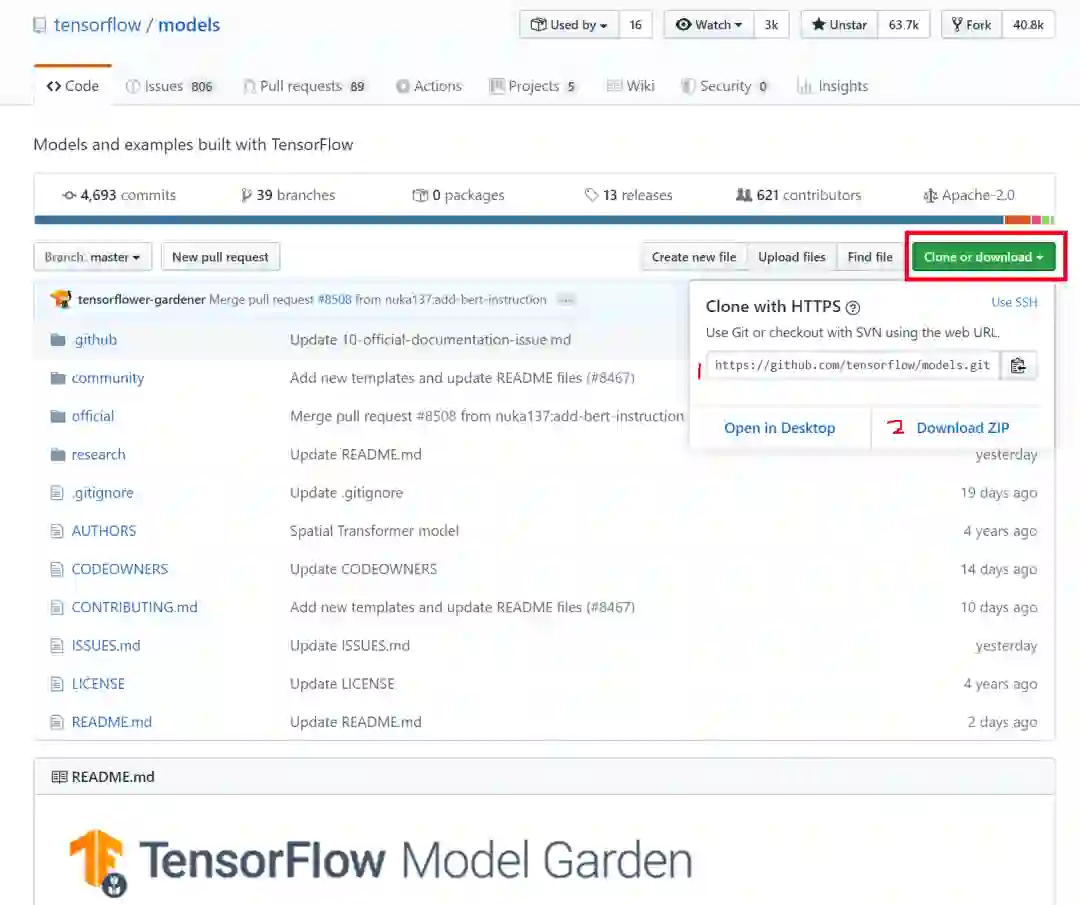Toggle the Clone or download dropdown

pyautogui.click(x=984, y=257)
